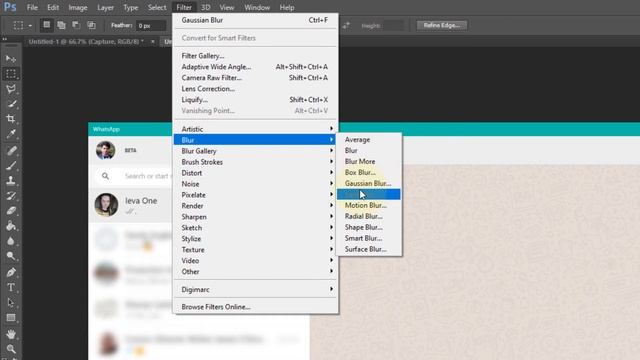Choose Surface Blur in the submenu

coord(369,249)
